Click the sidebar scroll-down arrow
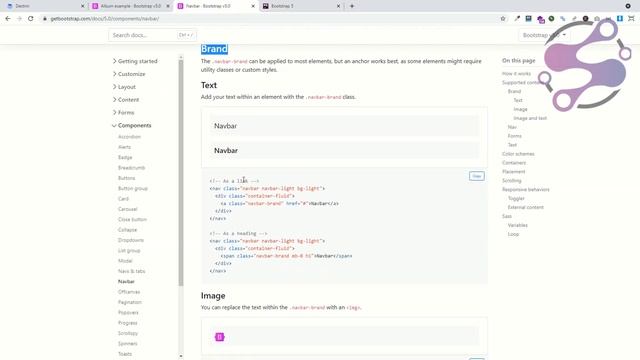640x360 pixels. 181,356
